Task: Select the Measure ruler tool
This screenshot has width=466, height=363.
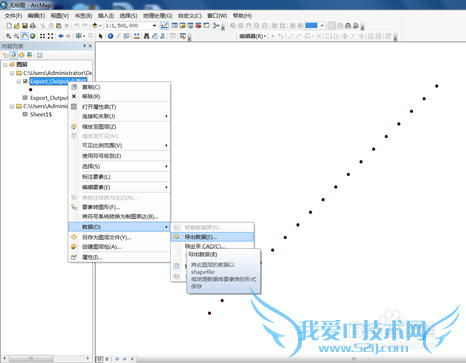Action: (137, 36)
